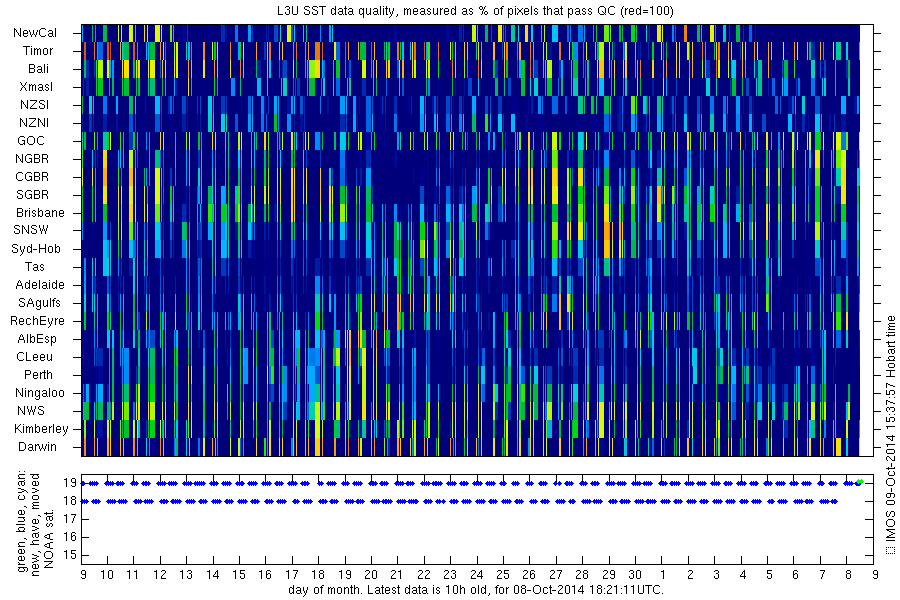
Task: Click satellite number 17 on the lower axis
Action: click(70, 519)
